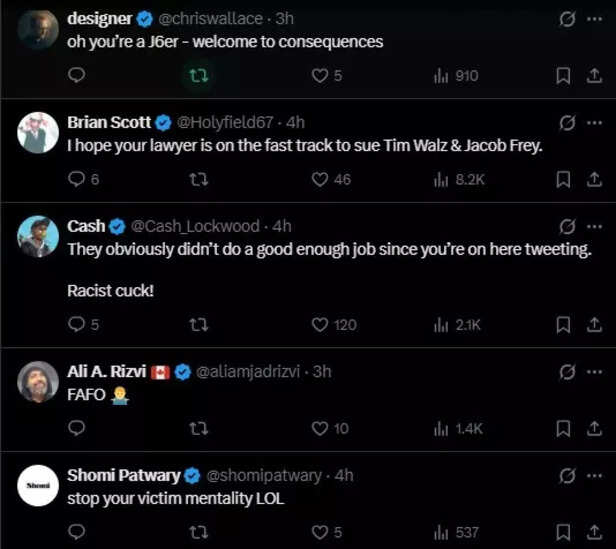Viewport: 616px width, 549px height.
Task: Open Cash's profile name link
Action: pyautogui.click(x=85, y=226)
